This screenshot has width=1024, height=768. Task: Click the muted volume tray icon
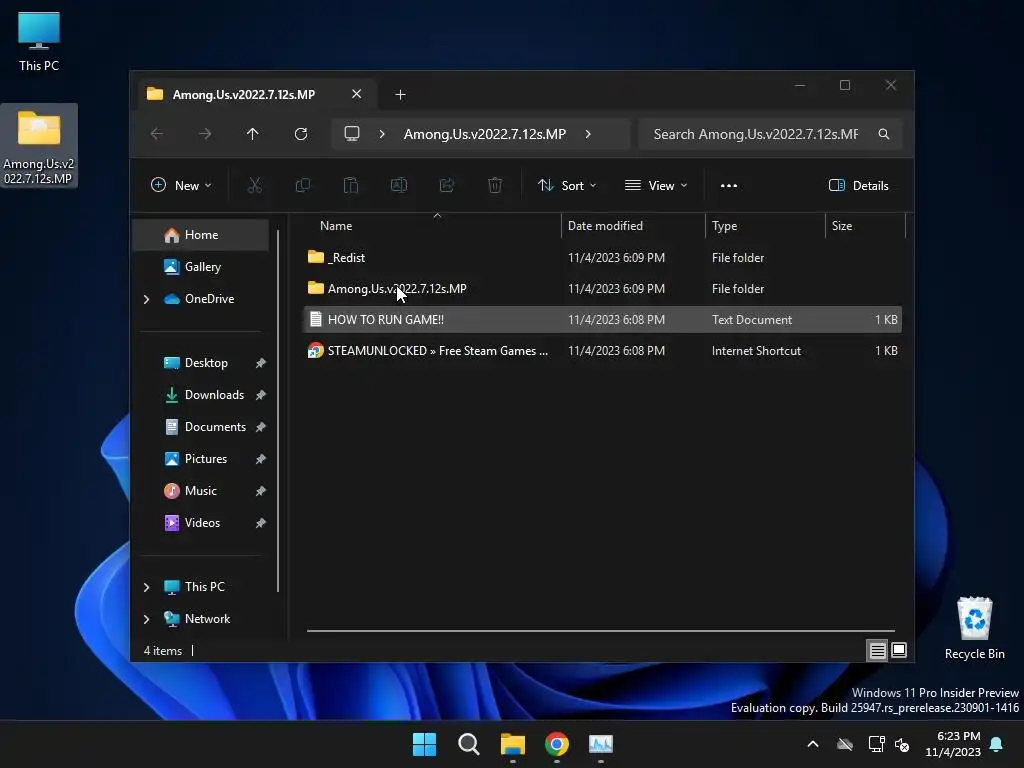point(903,744)
